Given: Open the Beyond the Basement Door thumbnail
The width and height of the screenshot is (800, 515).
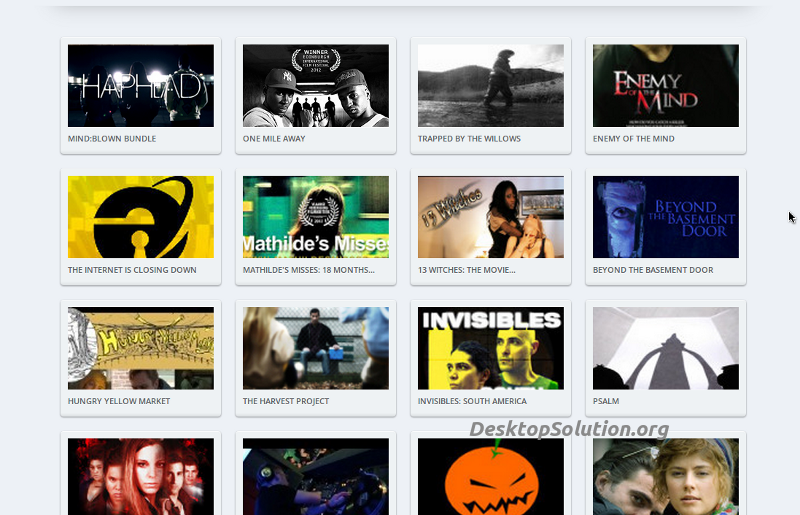Looking at the screenshot, I should (x=666, y=217).
